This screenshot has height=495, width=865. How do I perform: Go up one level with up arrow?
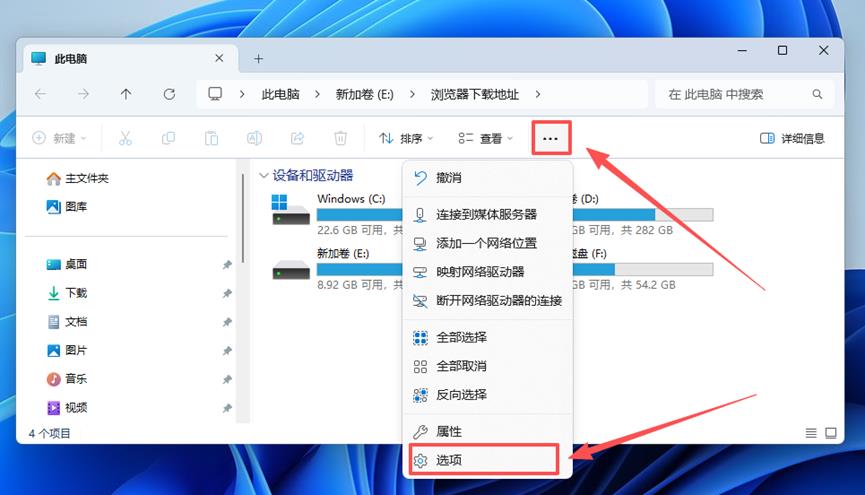point(126,94)
